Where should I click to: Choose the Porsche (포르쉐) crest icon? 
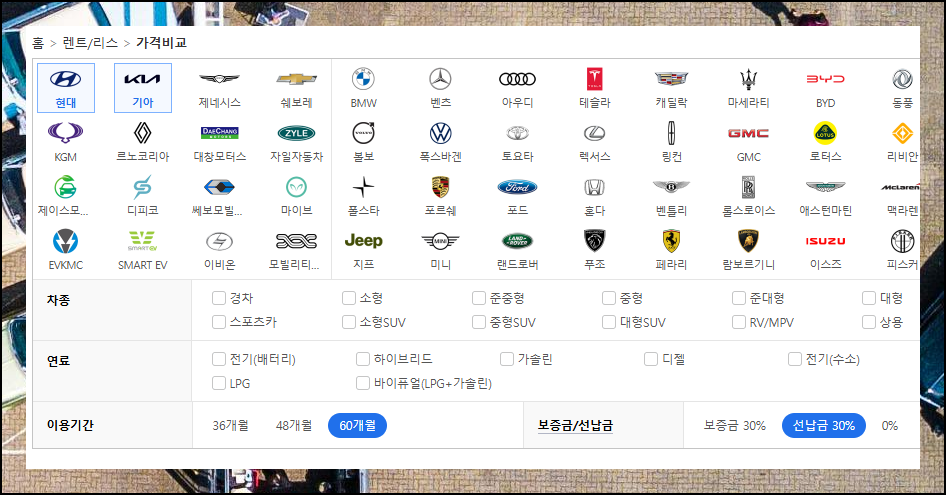[440, 187]
